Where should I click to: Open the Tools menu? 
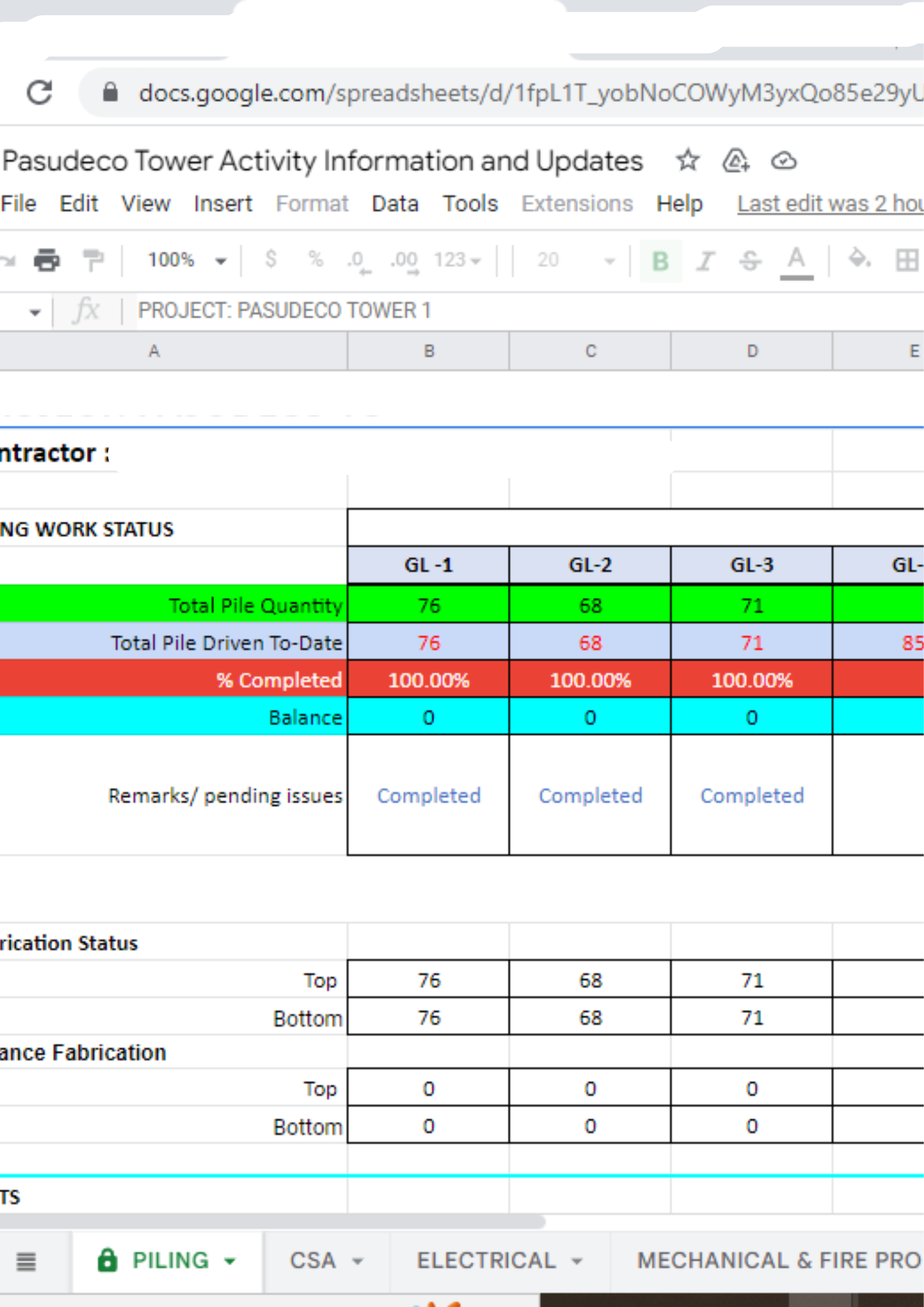coord(470,203)
